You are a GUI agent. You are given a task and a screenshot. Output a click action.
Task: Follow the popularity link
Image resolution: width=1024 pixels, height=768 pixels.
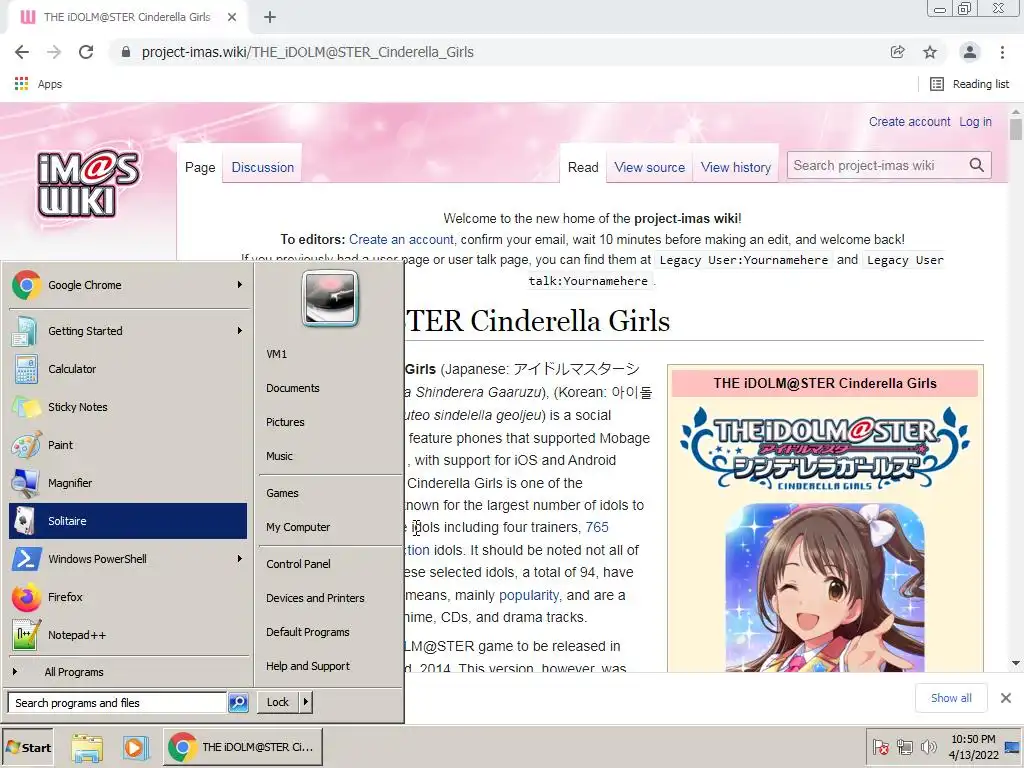[x=529, y=595]
